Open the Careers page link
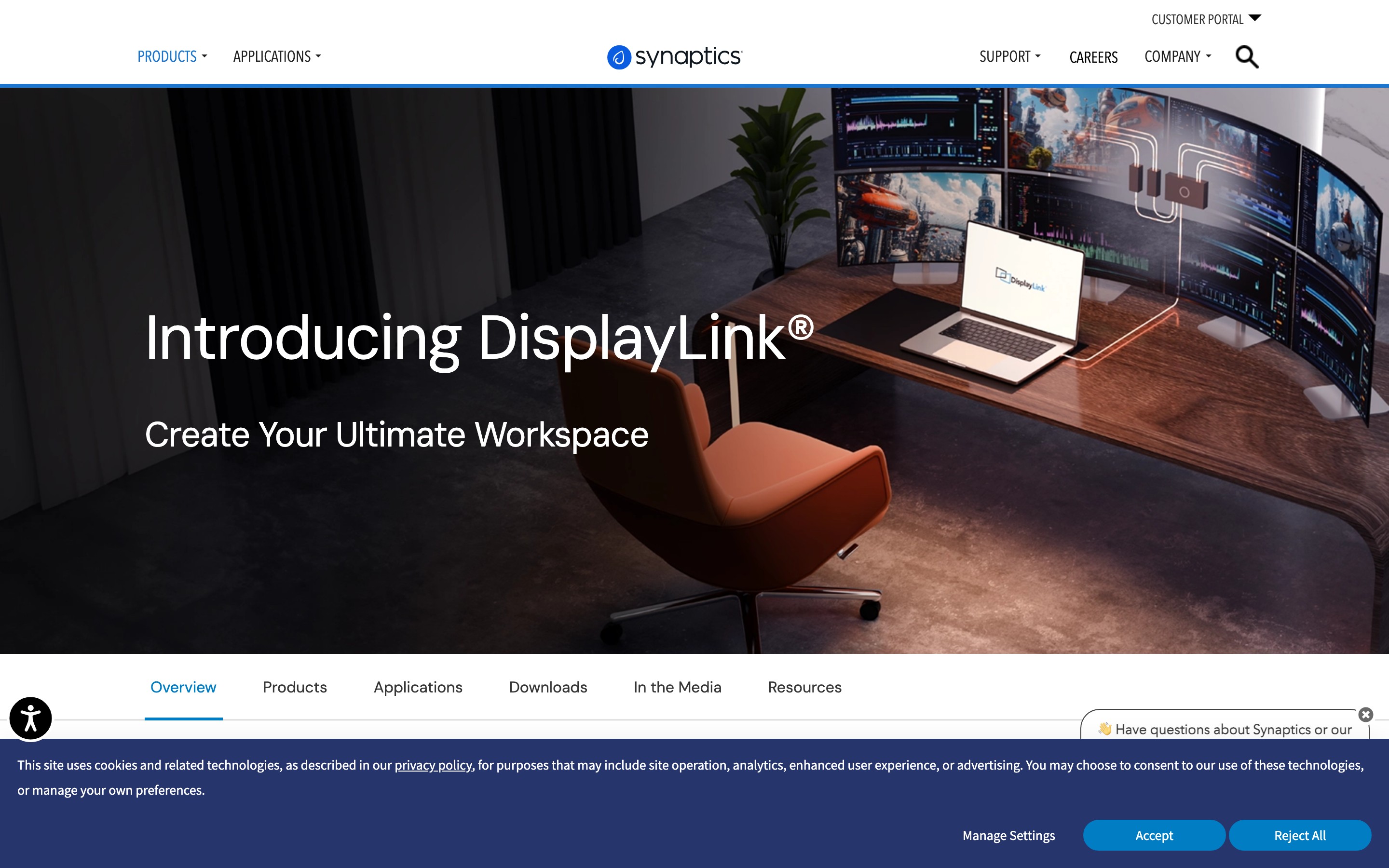1389x868 pixels. [x=1093, y=57]
